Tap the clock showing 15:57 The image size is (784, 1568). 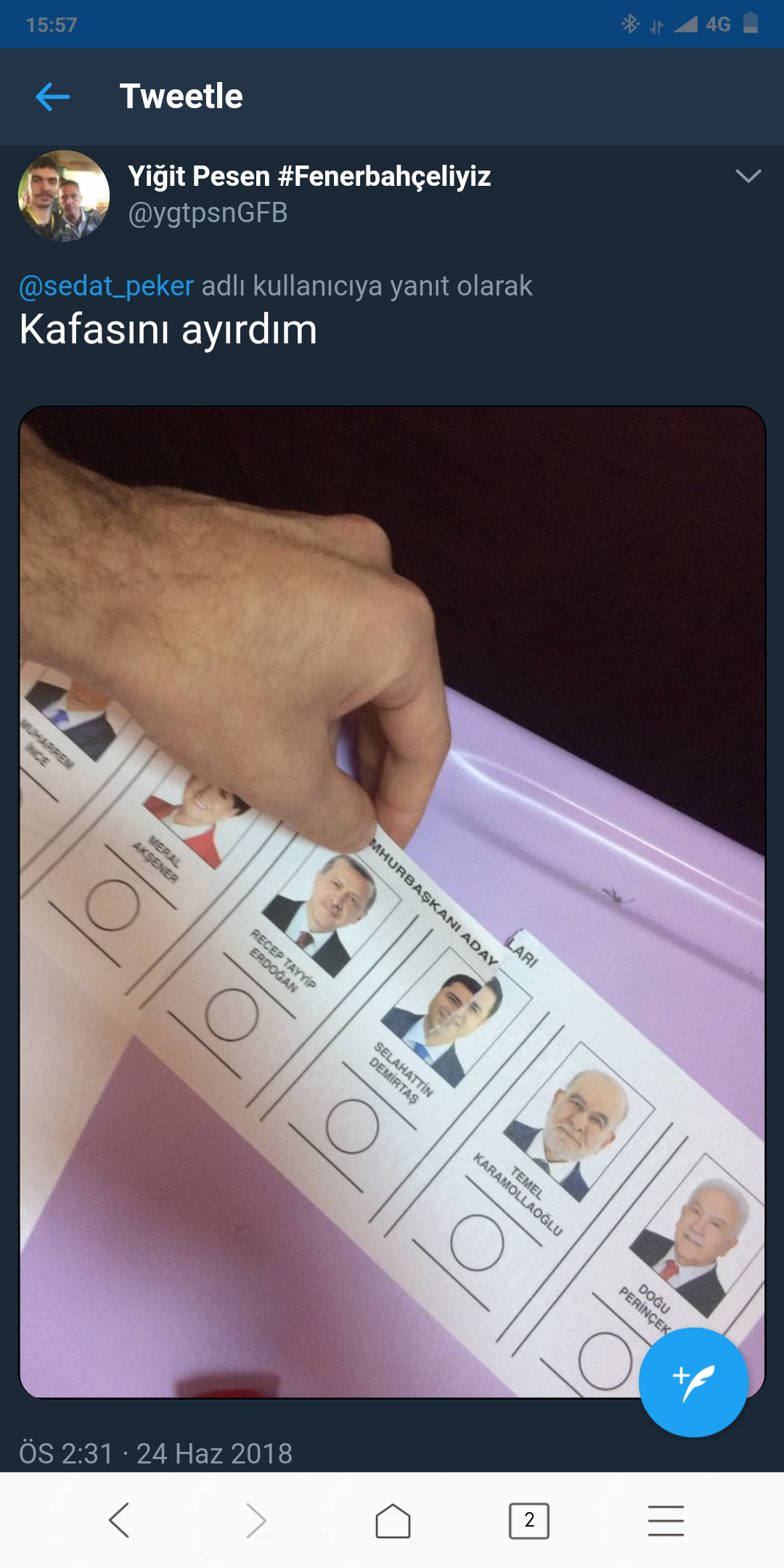pos(52,25)
